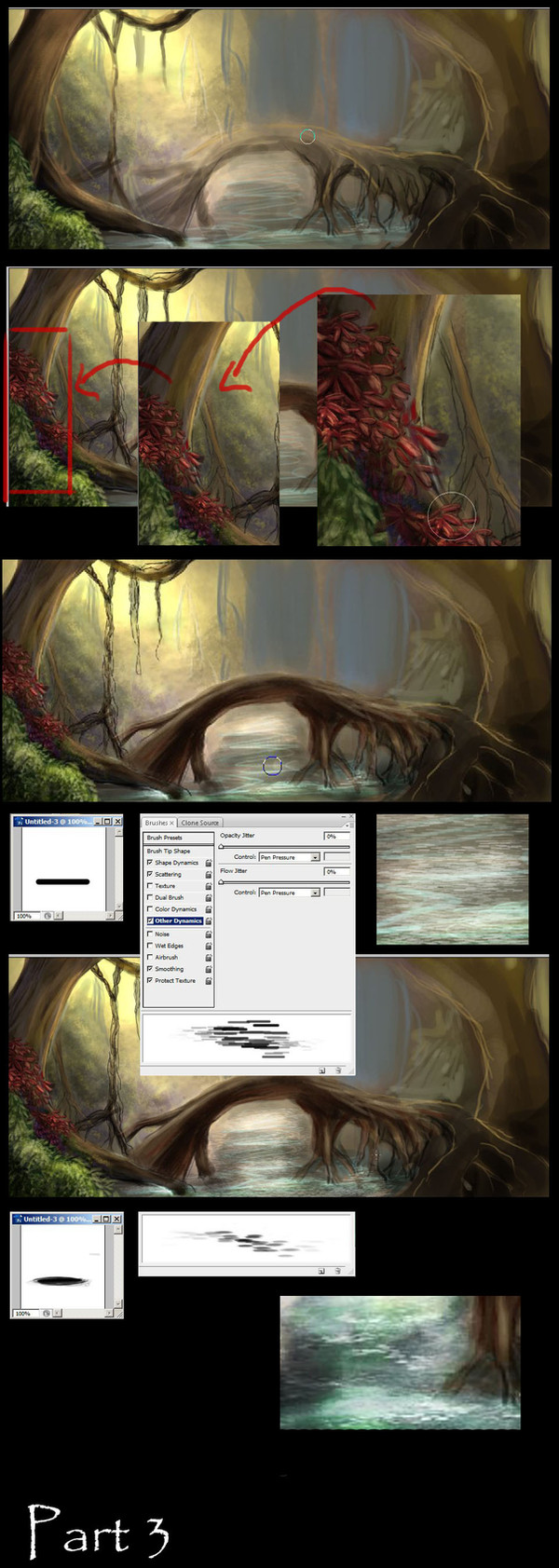This screenshot has height=1568, width=559.
Task: Minimize the lower Untitled-3 window
Action: point(97,1219)
